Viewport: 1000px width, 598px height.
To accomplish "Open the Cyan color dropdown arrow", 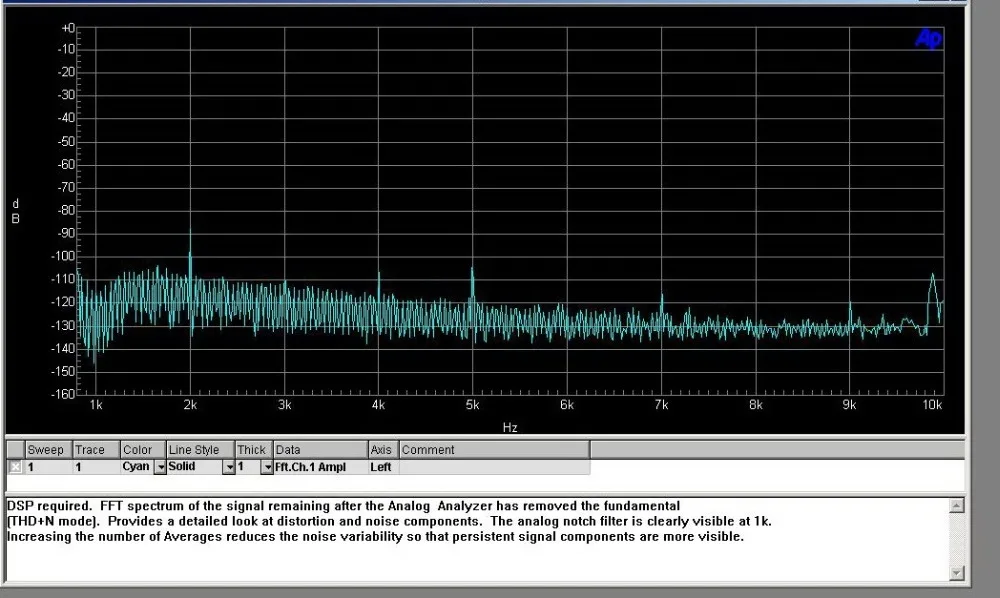I will click(x=161, y=467).
